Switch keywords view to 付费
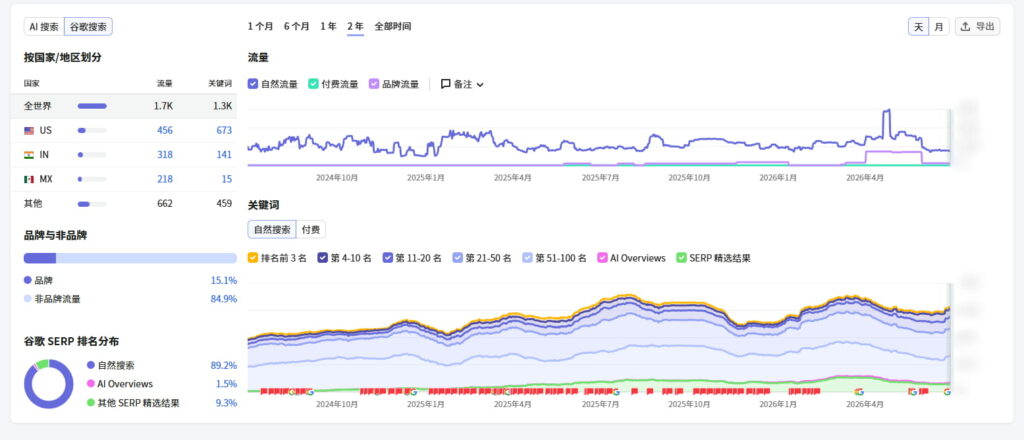 pos(311,230)
